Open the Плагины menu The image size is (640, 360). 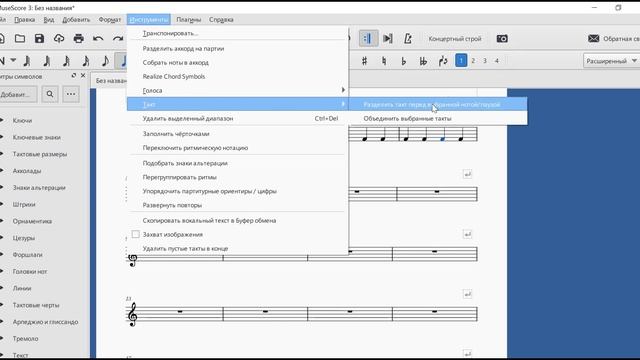pos(188,20)
